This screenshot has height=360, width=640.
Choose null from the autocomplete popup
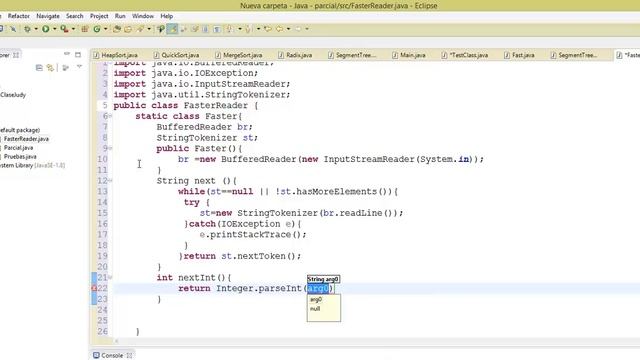tap(315, 309)
